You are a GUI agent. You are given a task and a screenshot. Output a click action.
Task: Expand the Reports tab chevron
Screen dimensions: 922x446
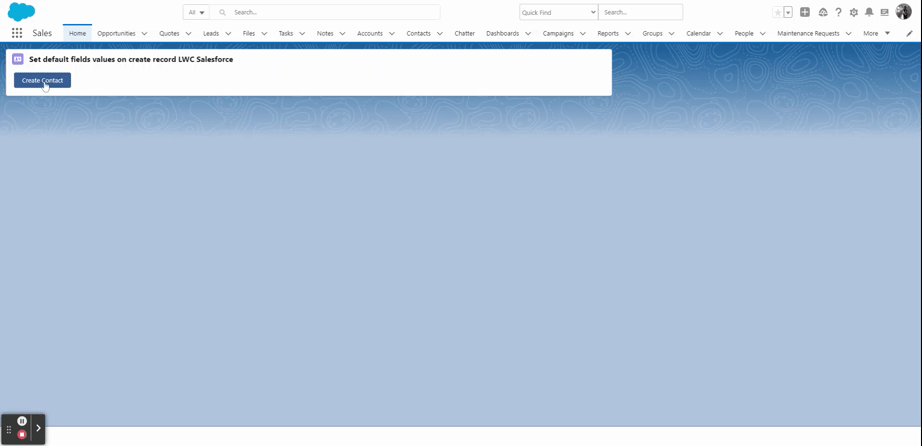(628, 34)
